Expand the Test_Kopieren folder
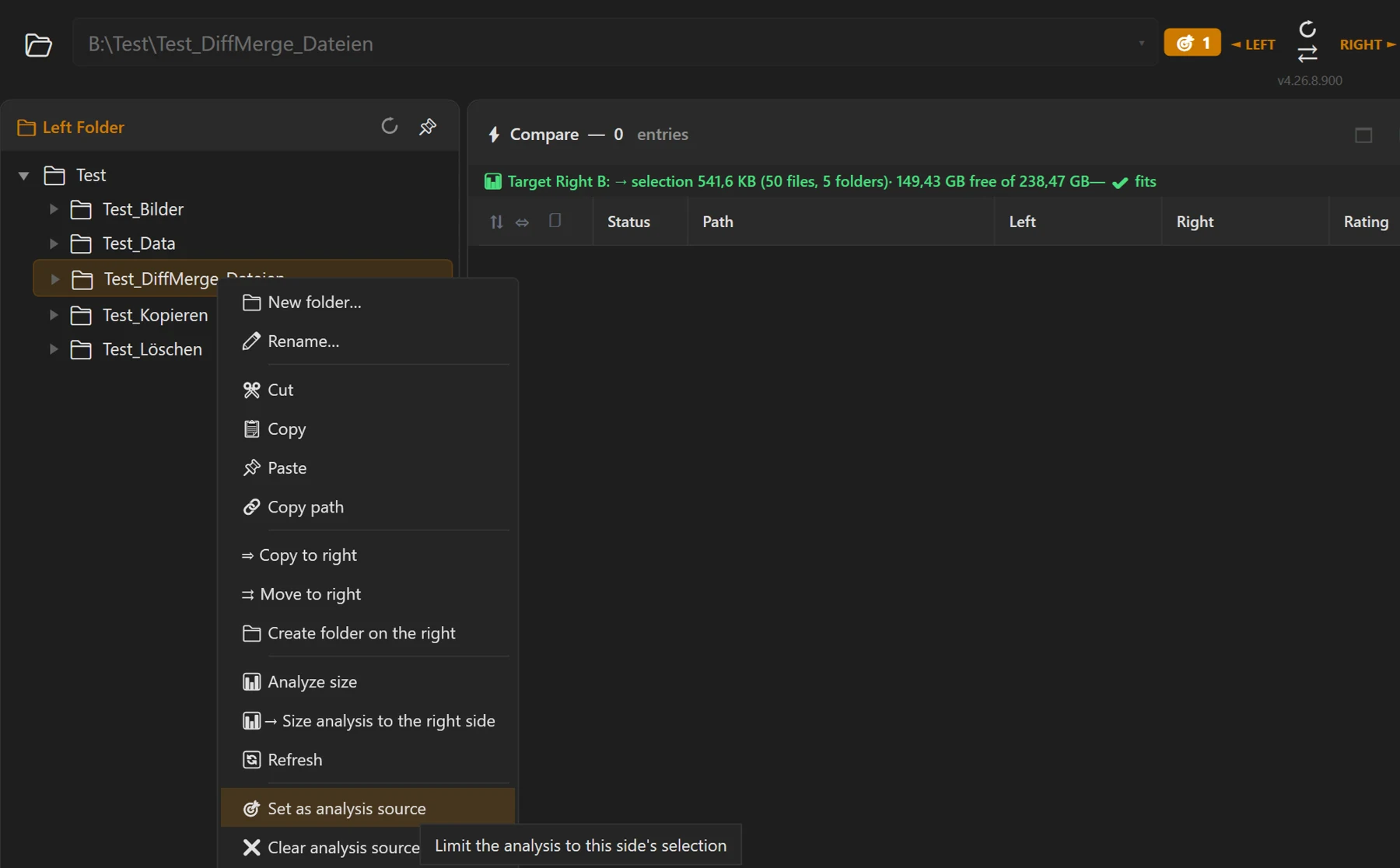1400x868 pixels. 54,315
